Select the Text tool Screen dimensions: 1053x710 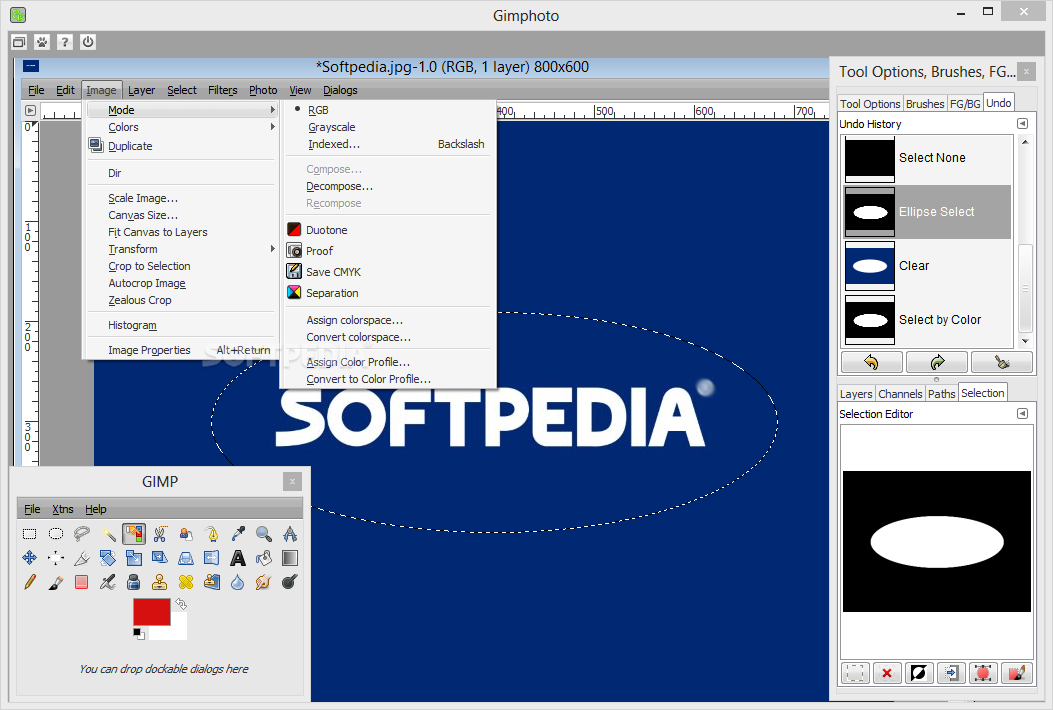coord(238,558)
